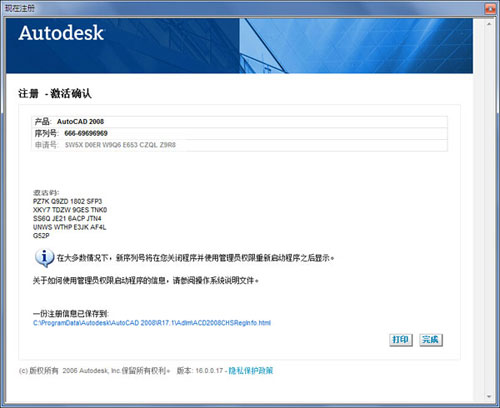The image size is (500, 408).
Task: Click the scrollbar up arrow
Action: pyautogui.click(x=489, y=24)
